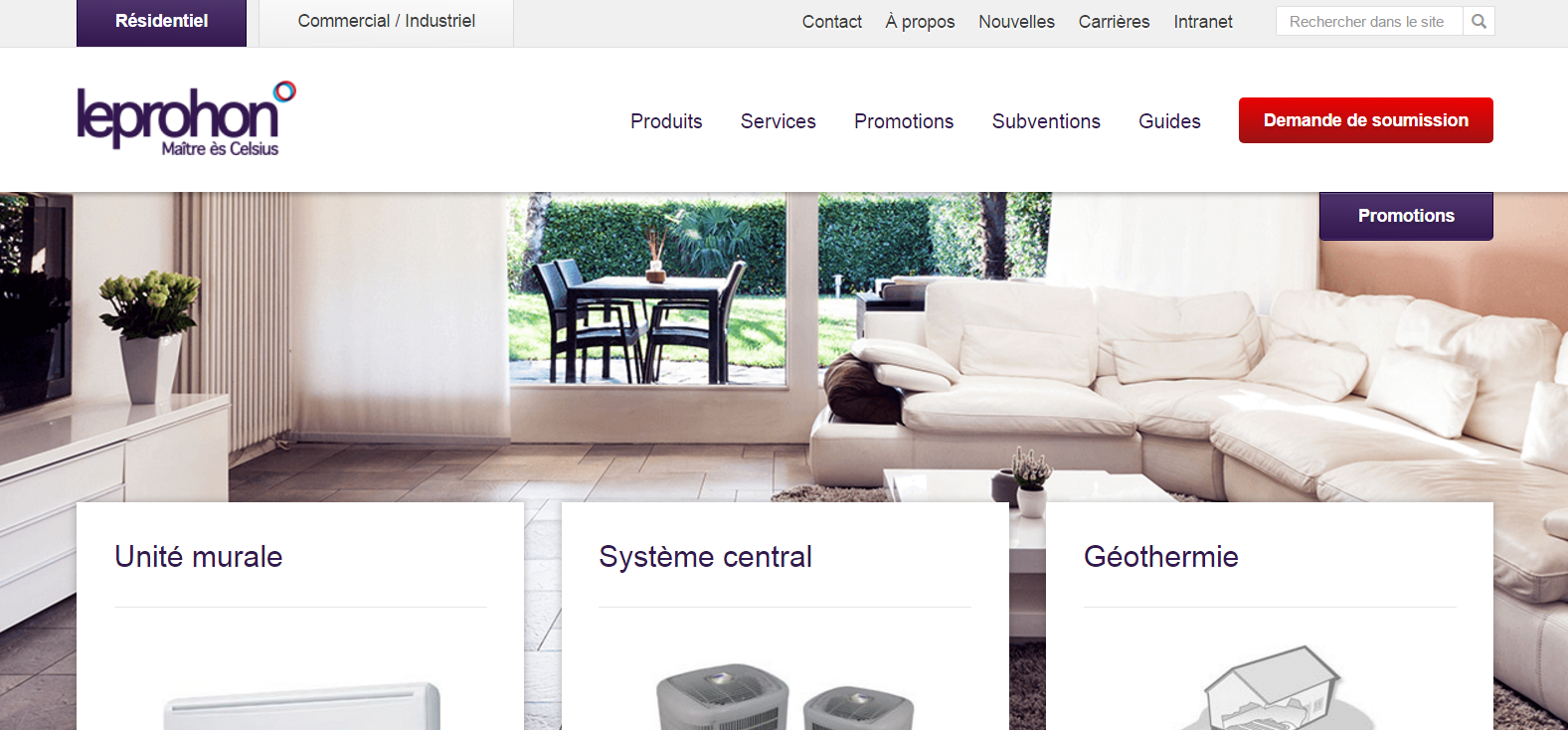Open Promotions in the main navigation
The height and width of the screenshot is (730, 1568).
point(904,121)
